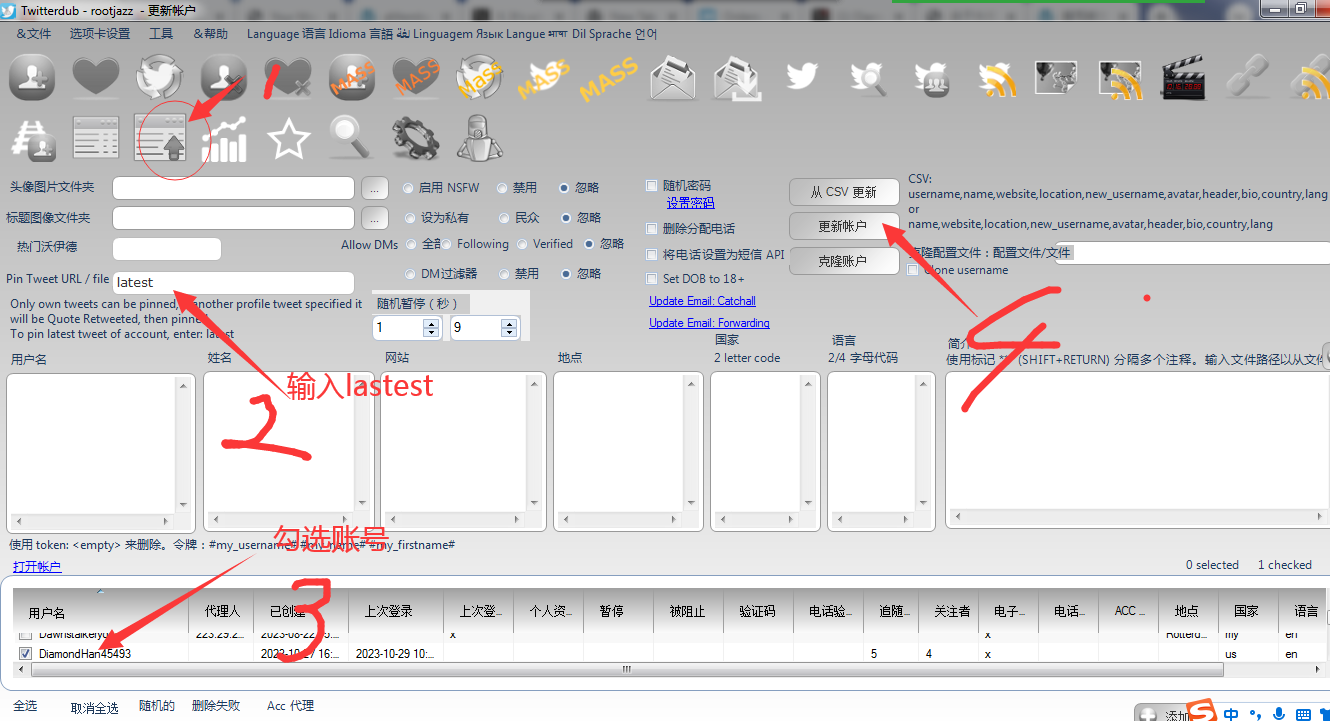Click the magnifying glass search icon

coord(350,138)
